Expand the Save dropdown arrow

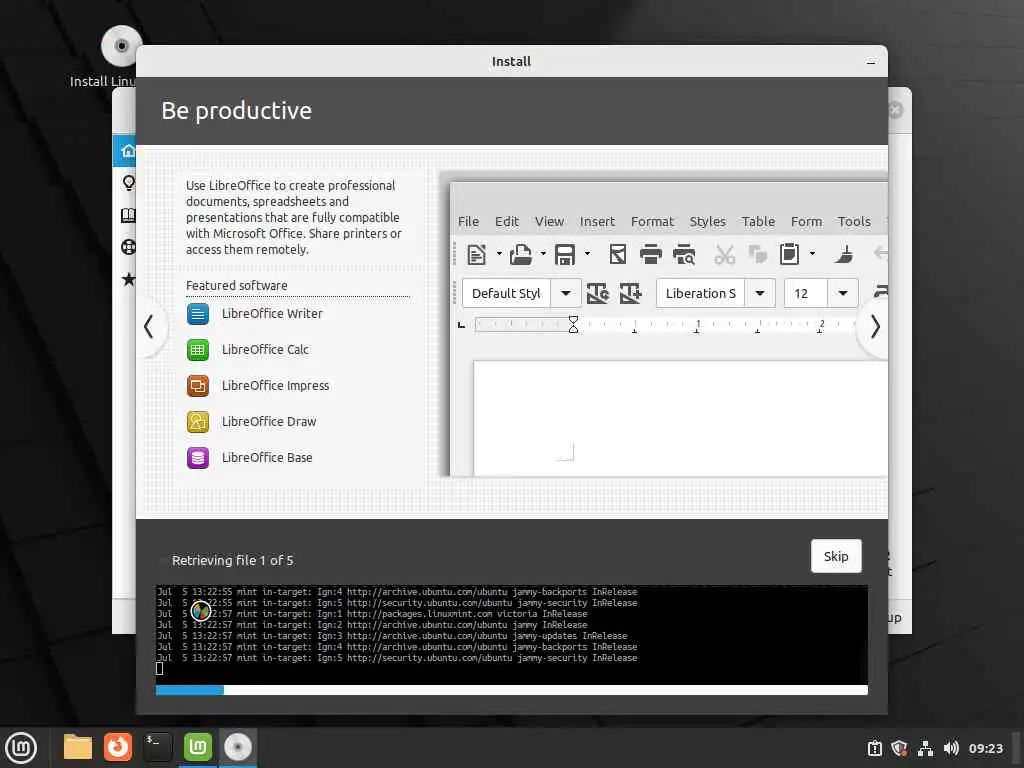click(x=587, y=254)
